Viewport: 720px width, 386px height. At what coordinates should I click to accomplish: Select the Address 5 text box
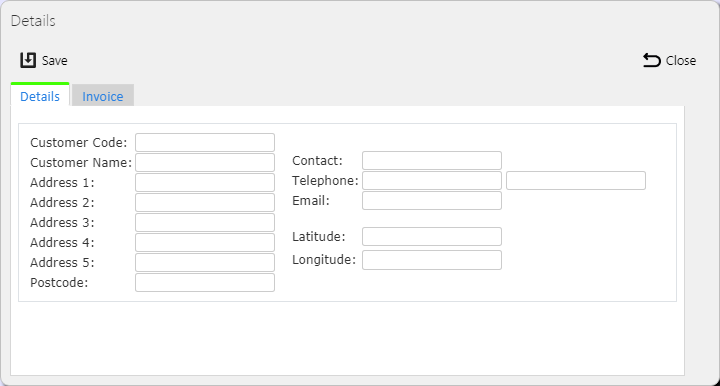[205, 263]
